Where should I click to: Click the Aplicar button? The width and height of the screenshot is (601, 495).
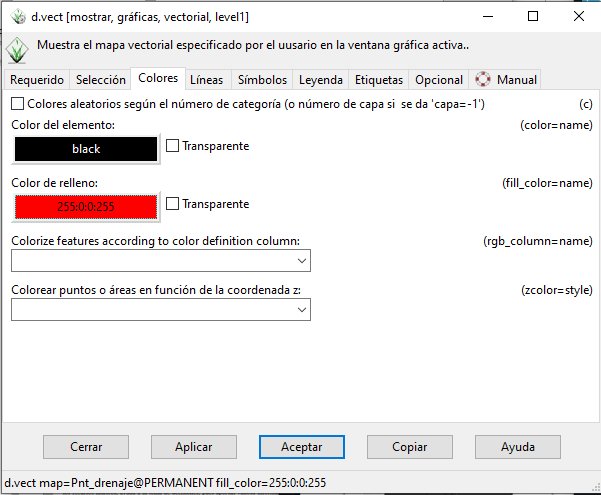coord(193,447)
